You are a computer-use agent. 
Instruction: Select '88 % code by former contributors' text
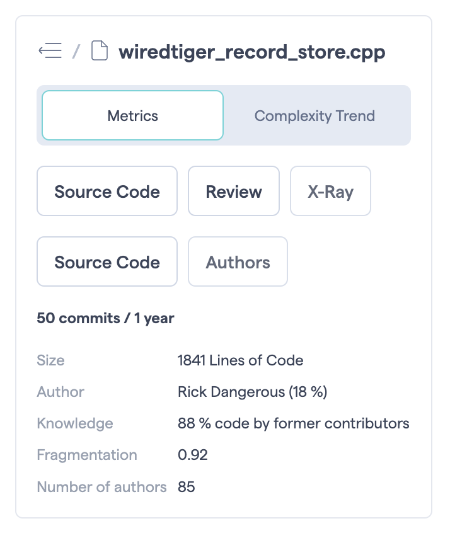coord(294,423)
